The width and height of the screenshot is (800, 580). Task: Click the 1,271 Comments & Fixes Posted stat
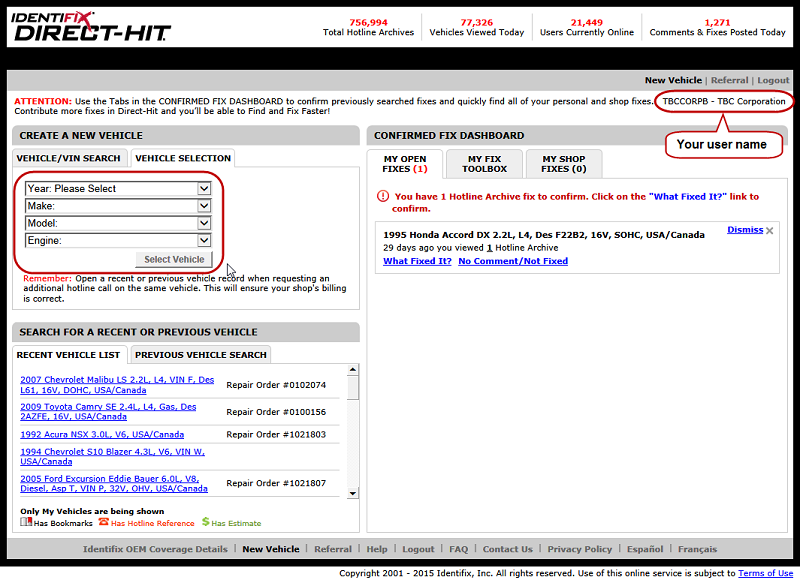[x=717, y=27]
